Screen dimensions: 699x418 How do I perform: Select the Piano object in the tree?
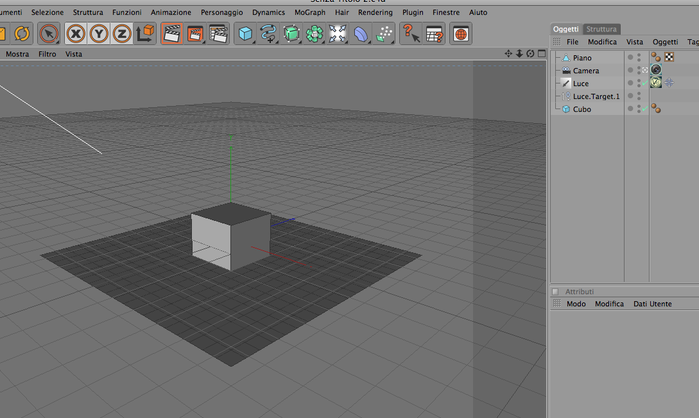point(582,58)
